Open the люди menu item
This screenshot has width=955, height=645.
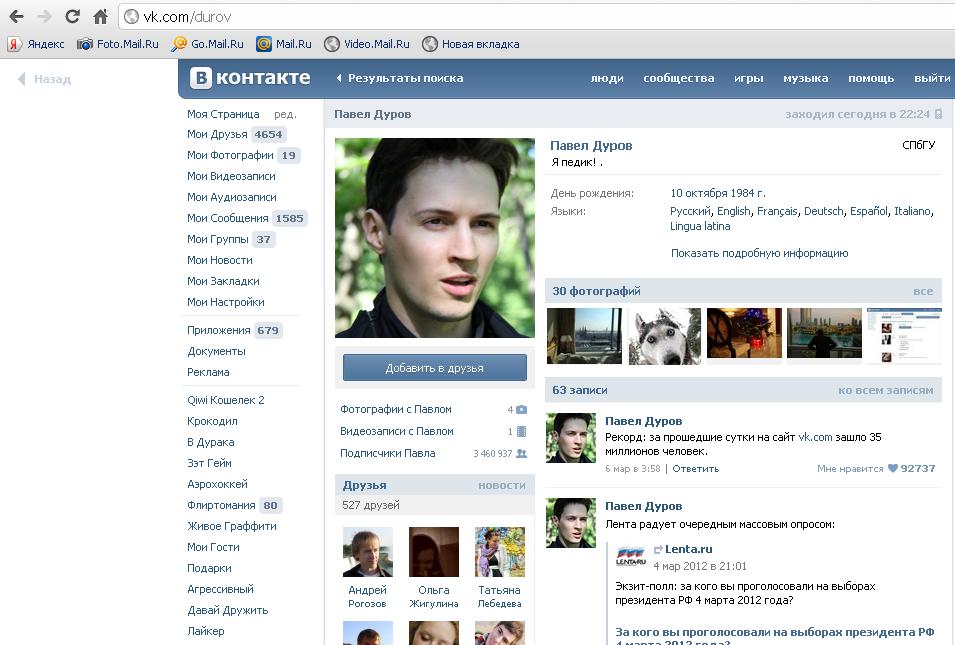pyautogui.click(x=607, y=78)
